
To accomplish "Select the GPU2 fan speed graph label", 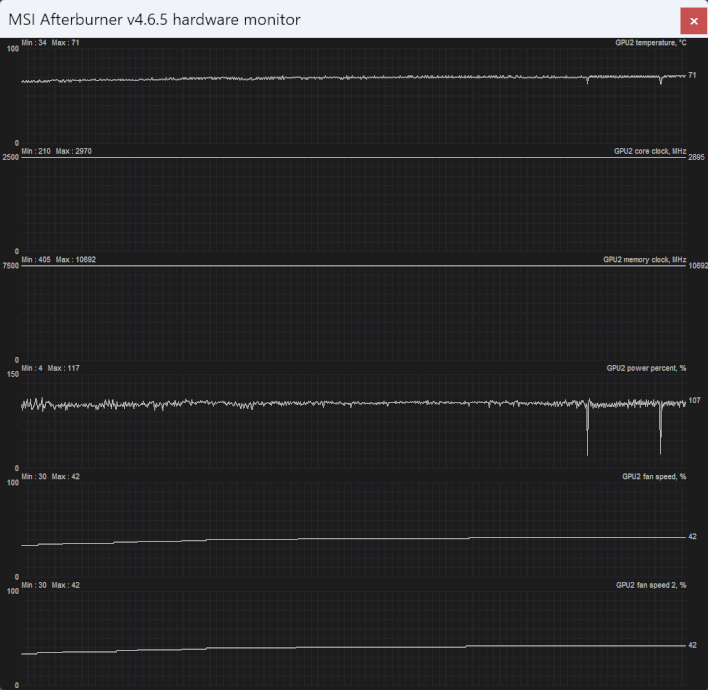I will click(653, 476).
